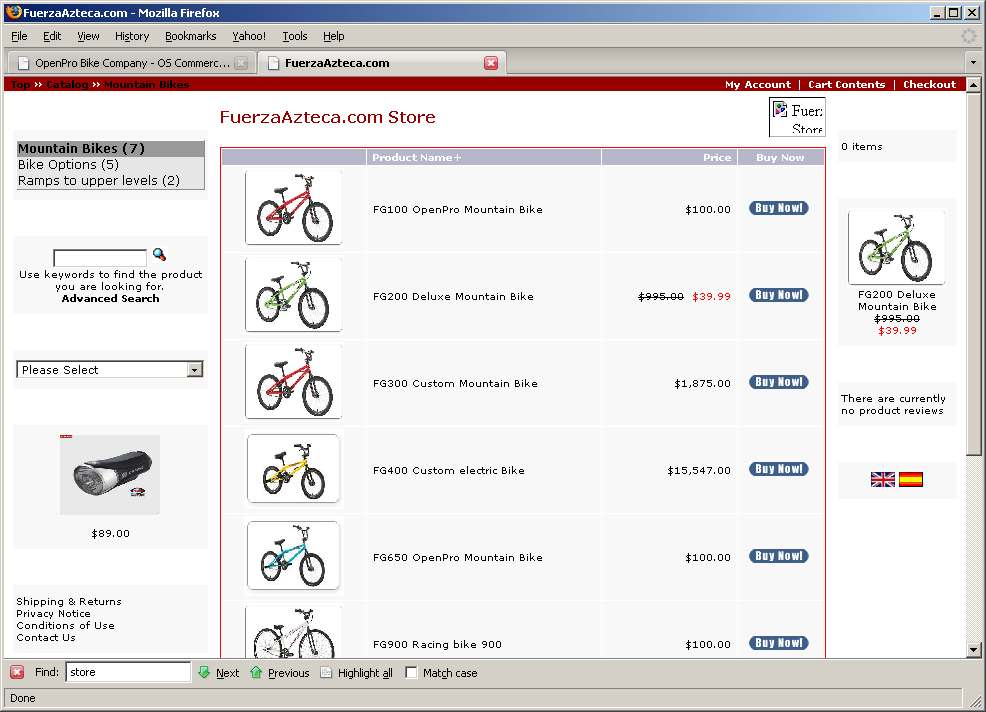Click Buy Now for FG300 Custom Mountain Bike

(778, 382)
